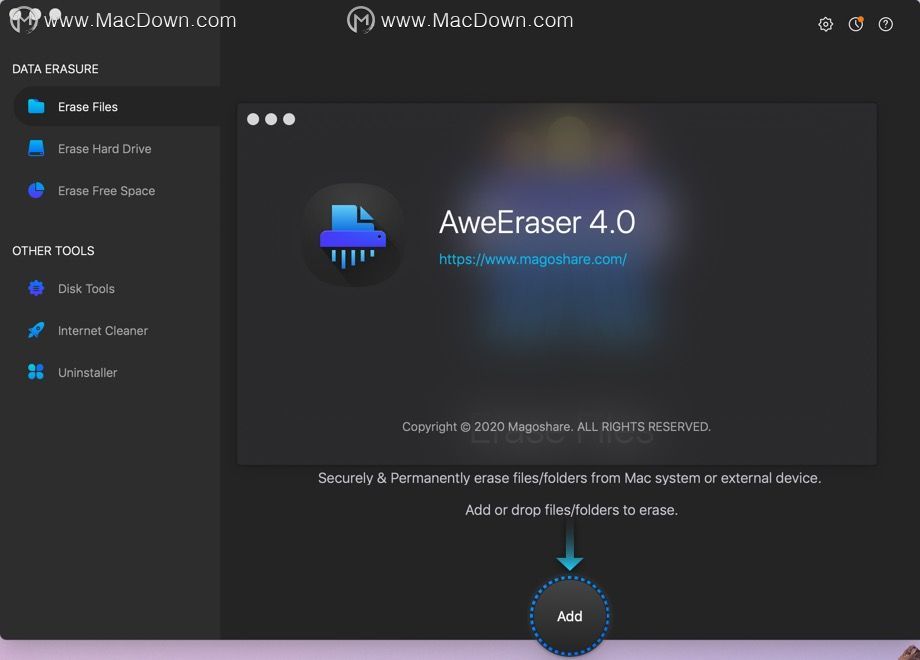Open the Disk Tools label
The image size is (920, 660).
86,289
